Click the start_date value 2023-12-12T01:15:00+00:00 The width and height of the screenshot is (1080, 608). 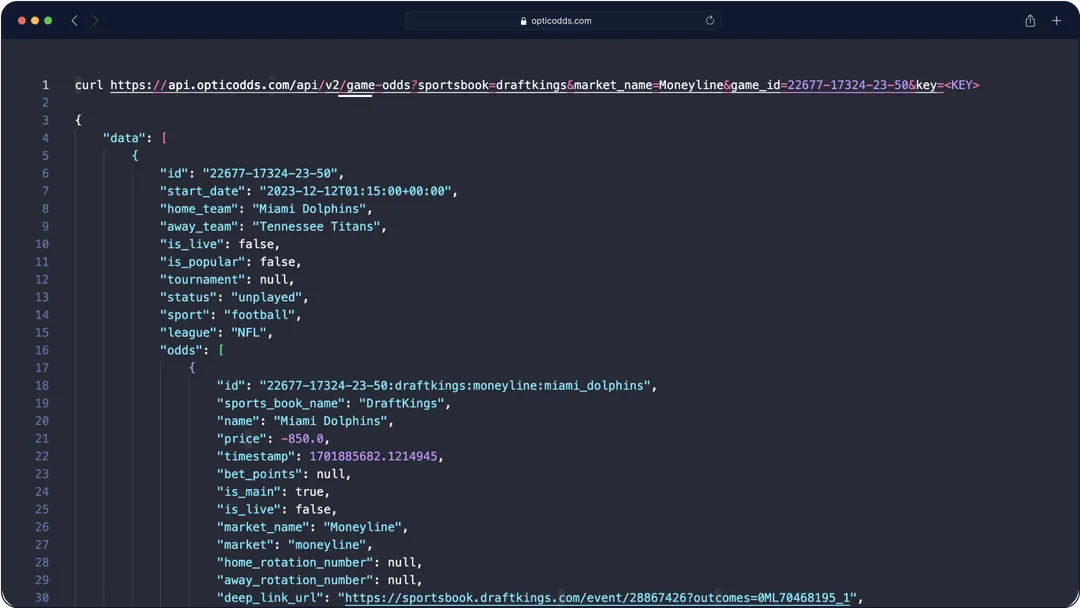click(x=355, y=191)
